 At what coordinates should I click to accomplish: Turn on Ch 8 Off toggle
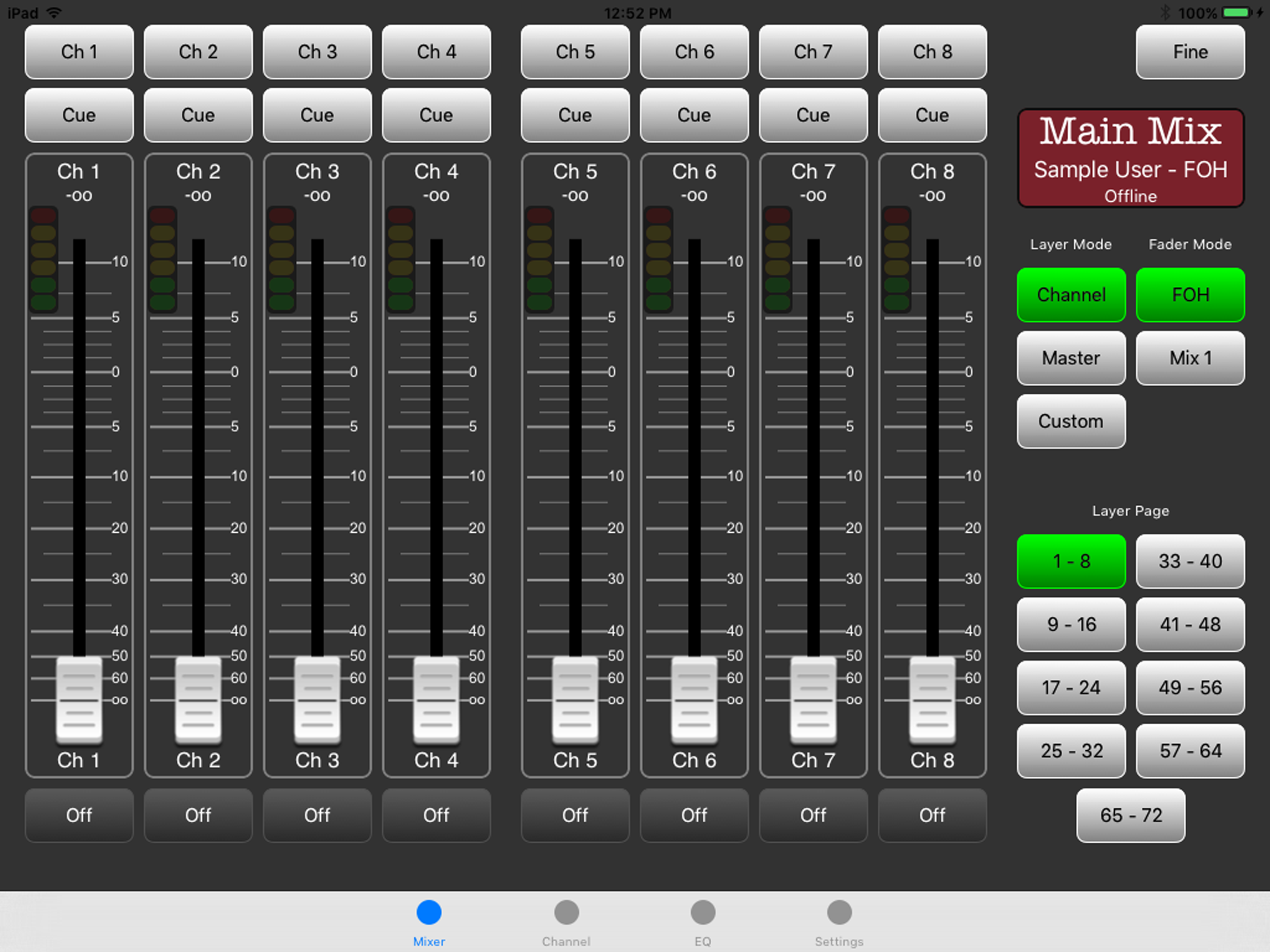click(932, 815)
